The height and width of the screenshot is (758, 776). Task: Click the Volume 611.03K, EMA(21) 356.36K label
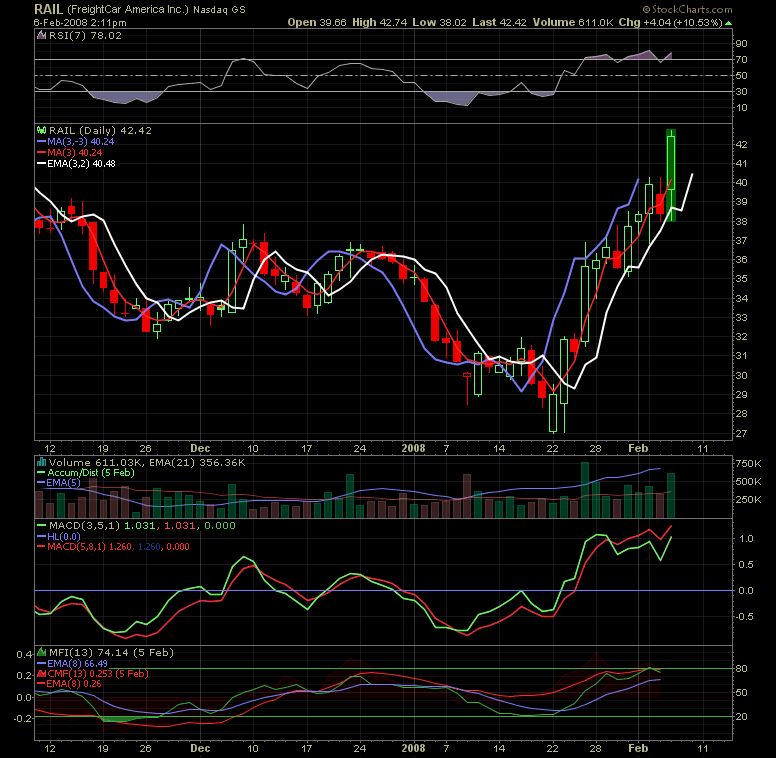pos(147,463)
